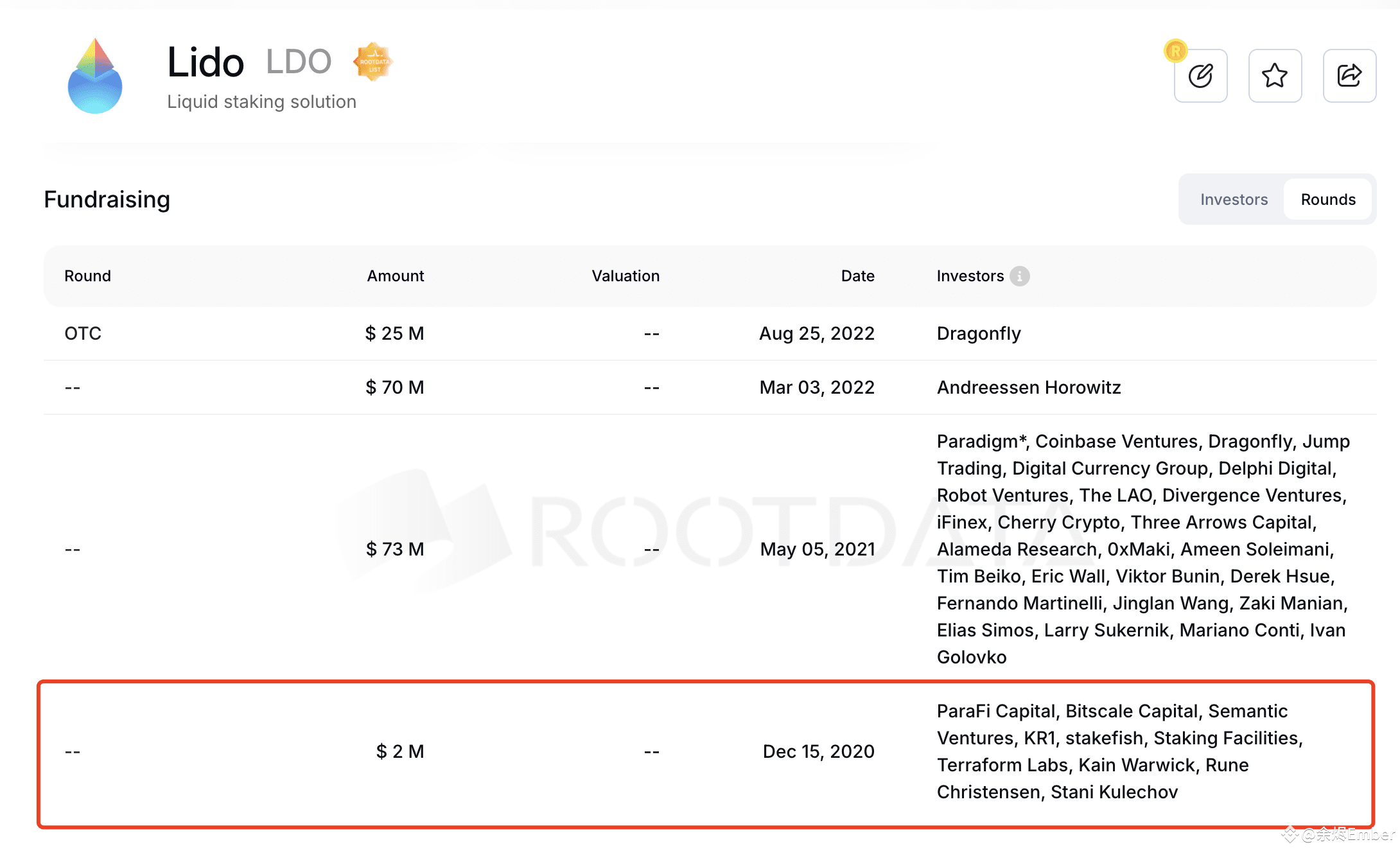
Task: Click the Lido project logo
Action: [95, 78]
